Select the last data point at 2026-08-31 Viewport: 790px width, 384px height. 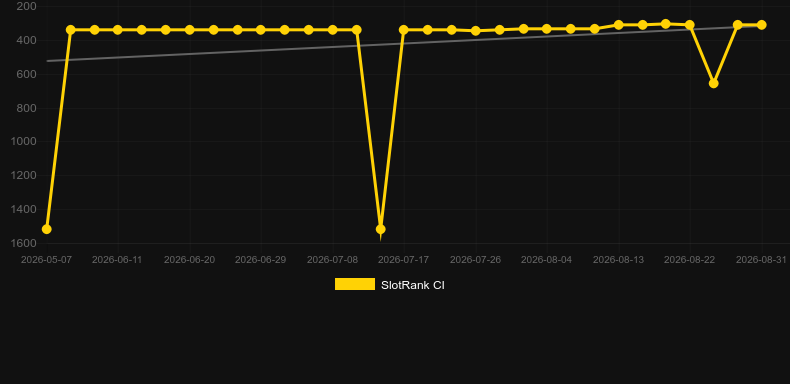761,25
